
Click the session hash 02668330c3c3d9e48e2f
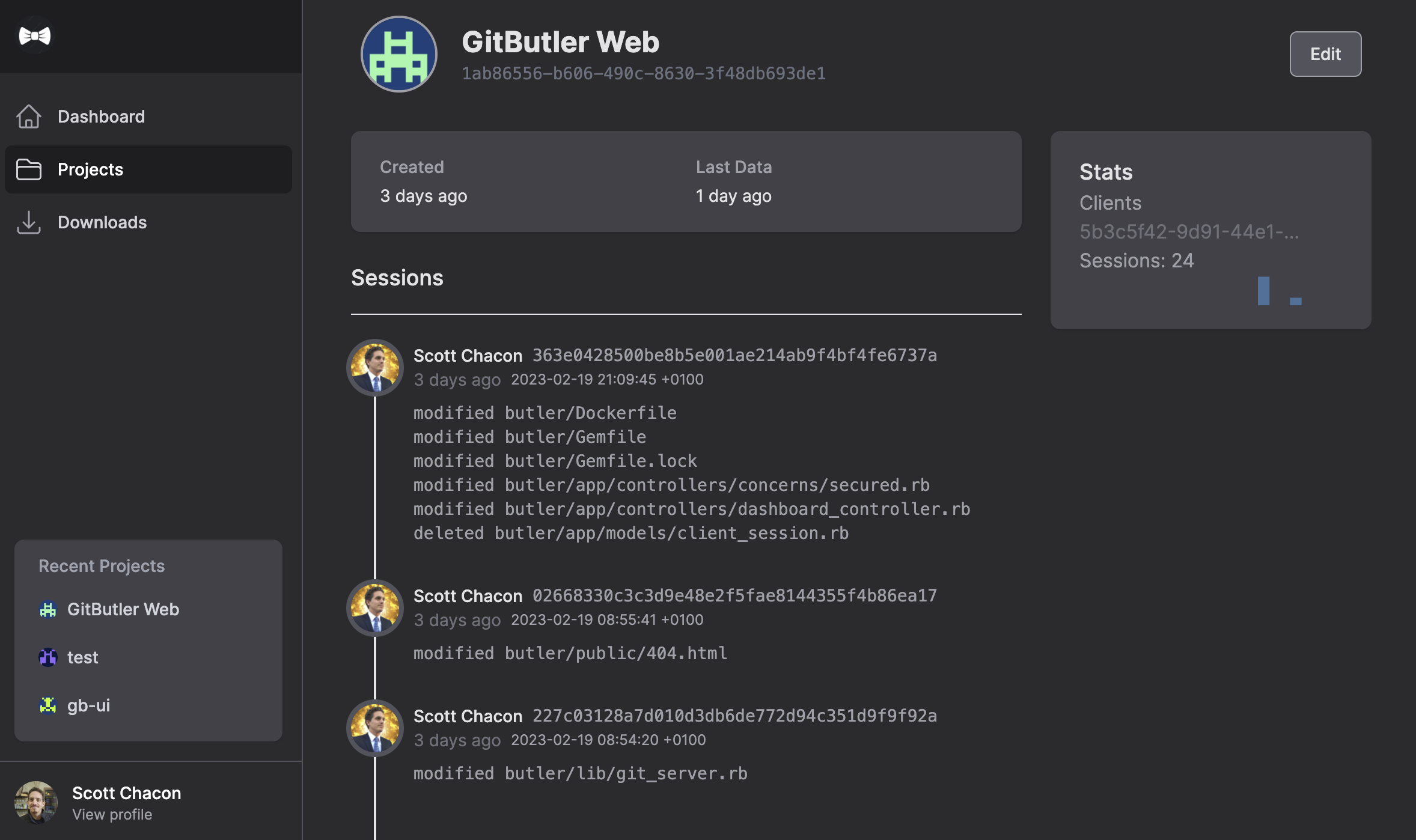pos(734,595)
